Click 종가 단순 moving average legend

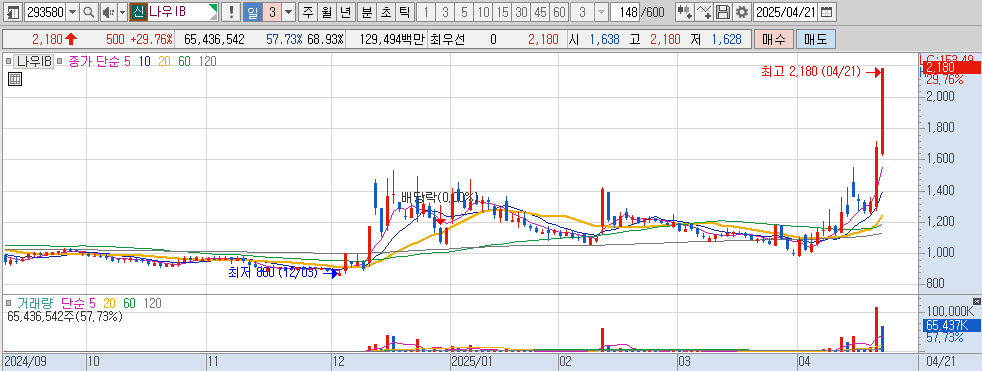(93, 61)
